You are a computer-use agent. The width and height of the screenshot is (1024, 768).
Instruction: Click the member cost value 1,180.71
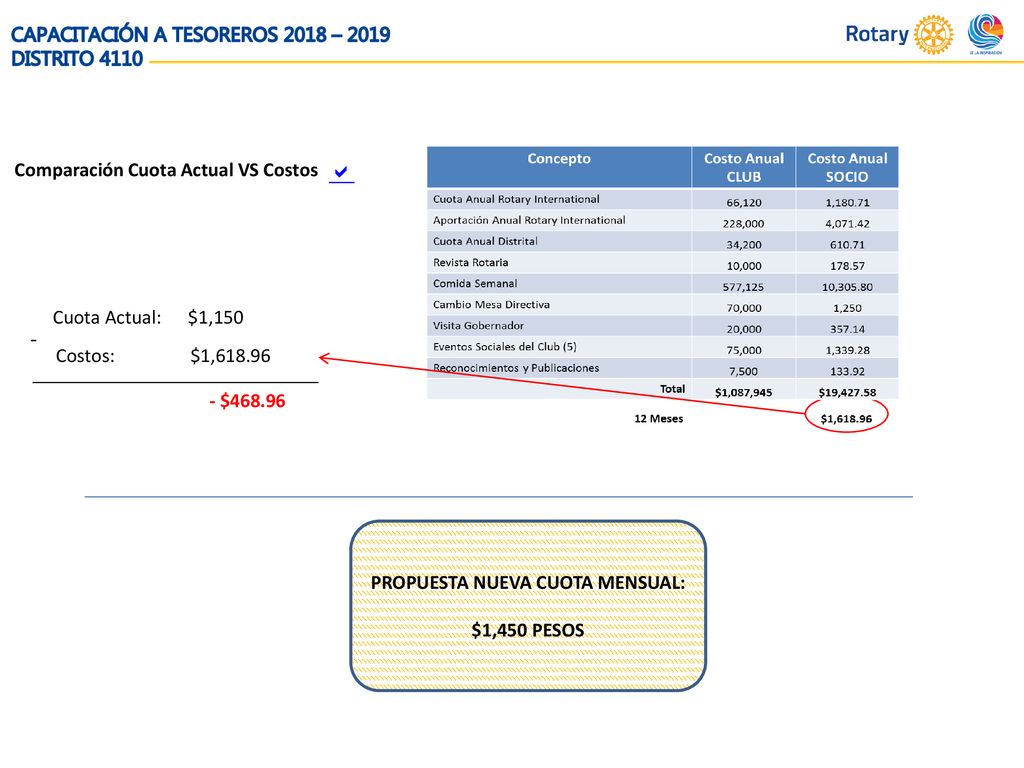[847, 202]
